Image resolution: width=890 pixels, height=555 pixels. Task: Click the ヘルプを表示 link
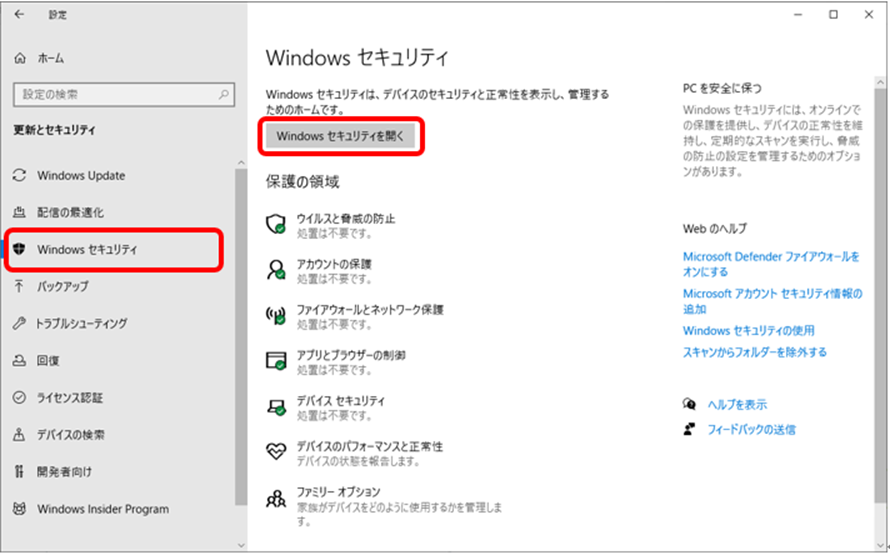tap(737, 404)
